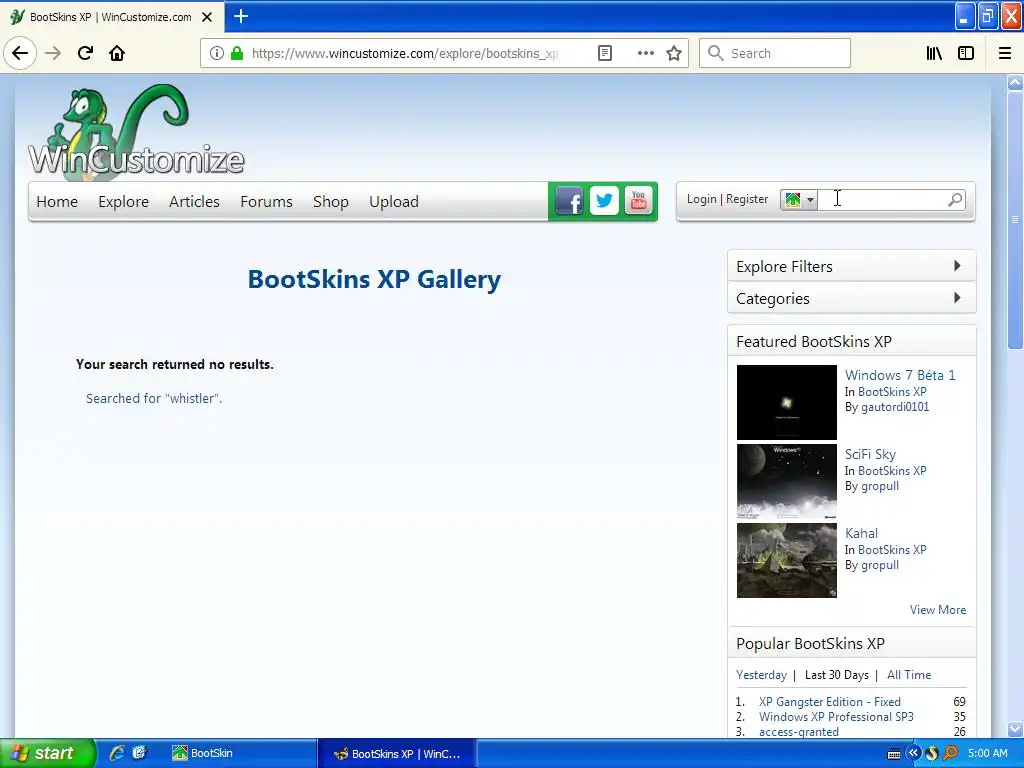This screenshot has height=768, width=1024.
Task: Open the SciFi Sky title link
Action: 870,455
